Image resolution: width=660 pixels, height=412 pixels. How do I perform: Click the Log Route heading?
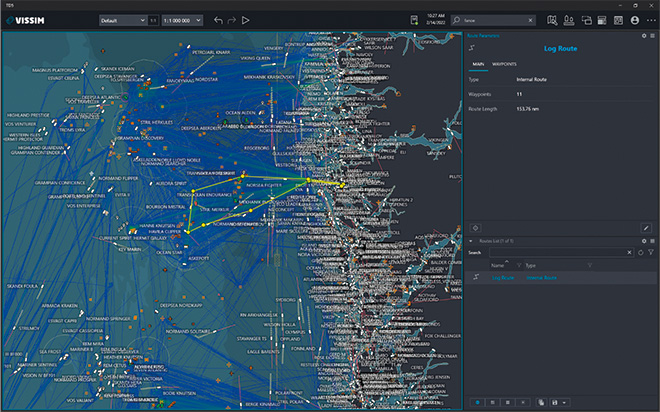coord(560,48)
